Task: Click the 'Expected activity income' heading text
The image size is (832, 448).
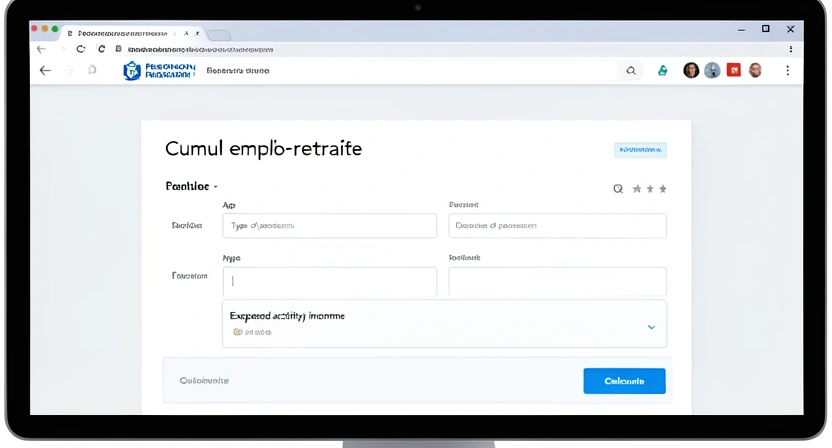Action: pyautogui.click(x=287, y=316)
